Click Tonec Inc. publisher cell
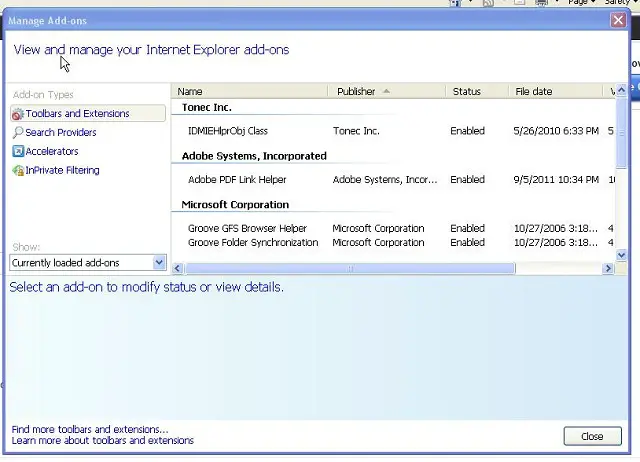640x462 pixels. click(x=356, y=131)
